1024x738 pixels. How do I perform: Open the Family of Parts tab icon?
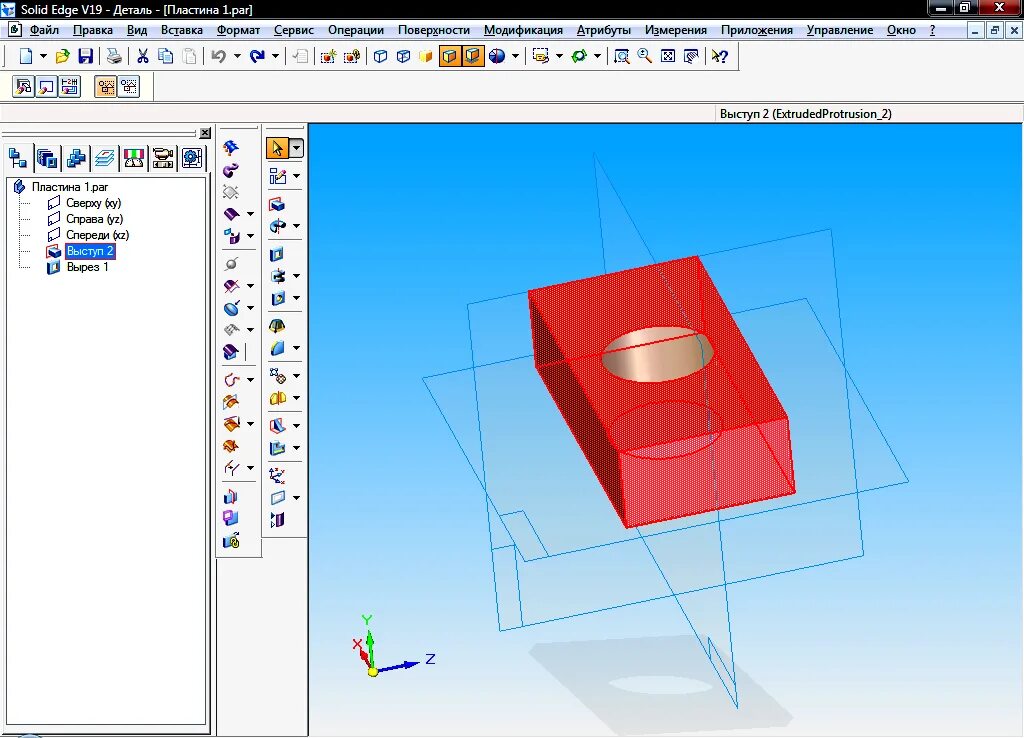(76, 158)
